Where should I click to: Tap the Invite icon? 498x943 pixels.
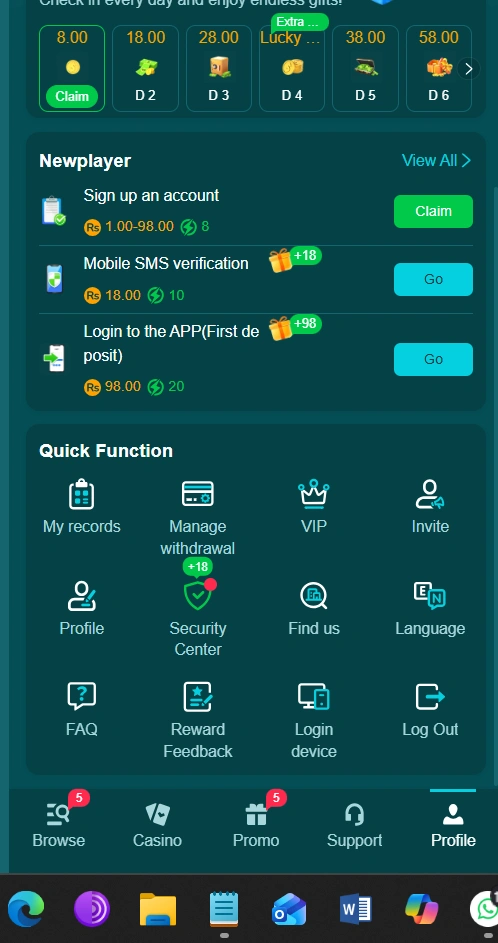430,494
